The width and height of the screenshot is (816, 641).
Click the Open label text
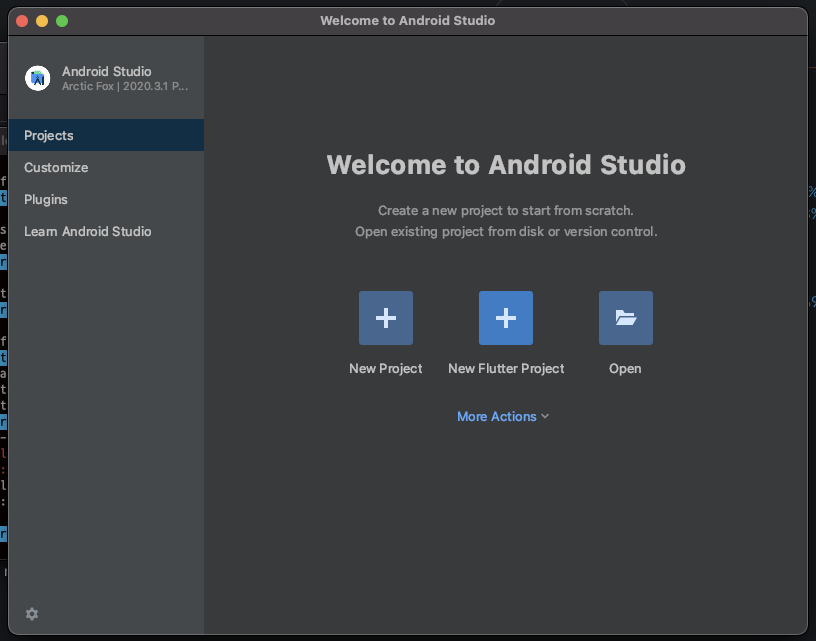pos(625,368)
